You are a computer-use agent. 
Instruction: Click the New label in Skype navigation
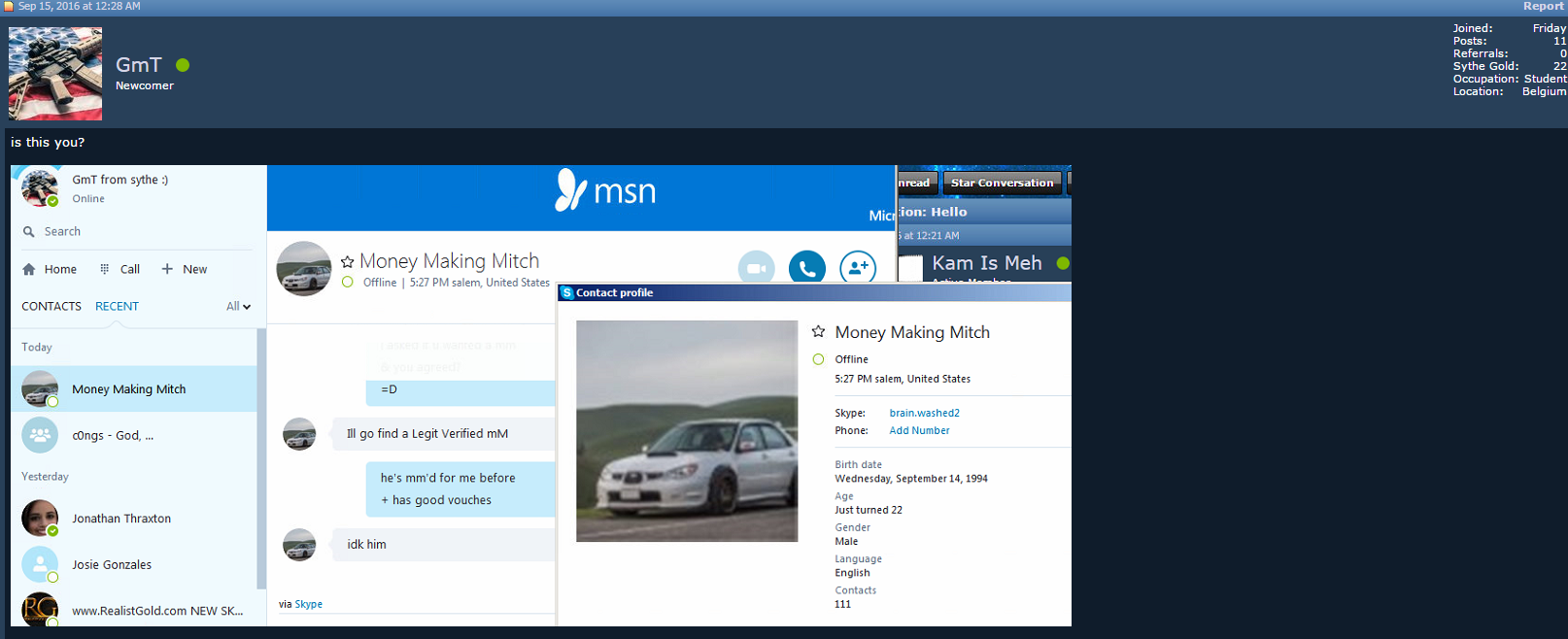[x=195, y=269]
